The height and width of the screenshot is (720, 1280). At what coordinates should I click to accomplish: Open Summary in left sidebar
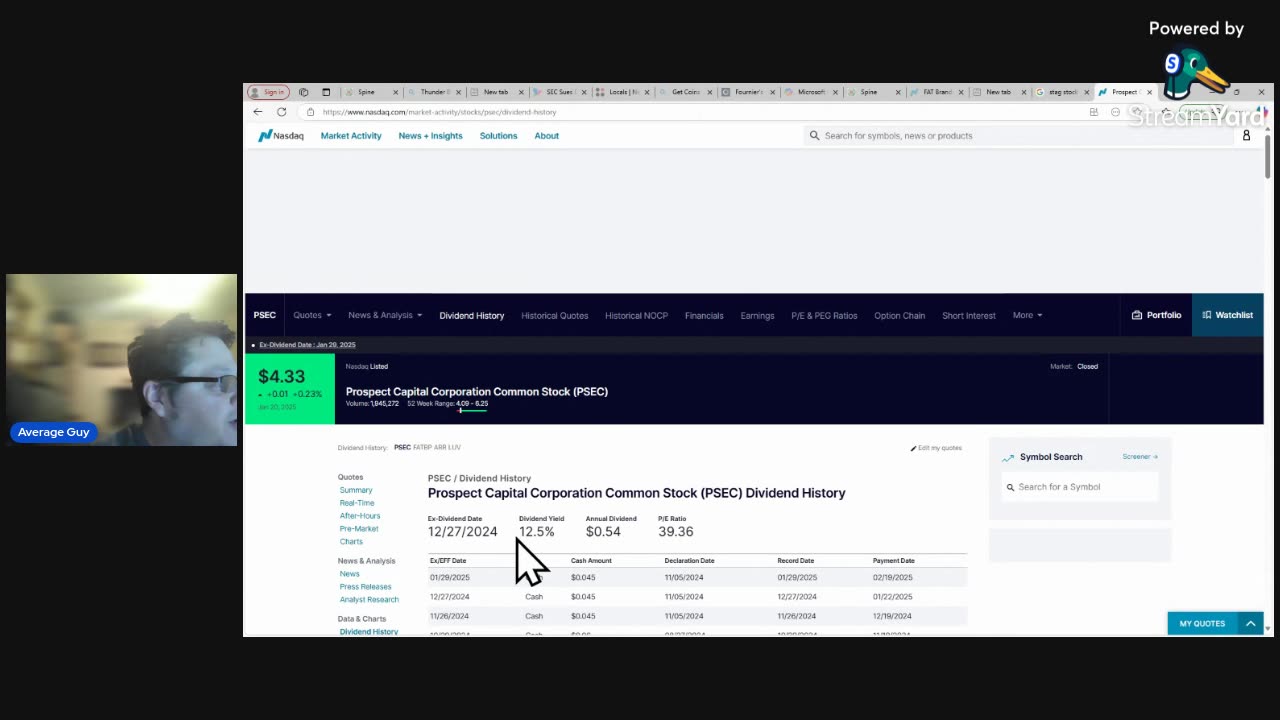pyautogui.click(x=356, y=490)
